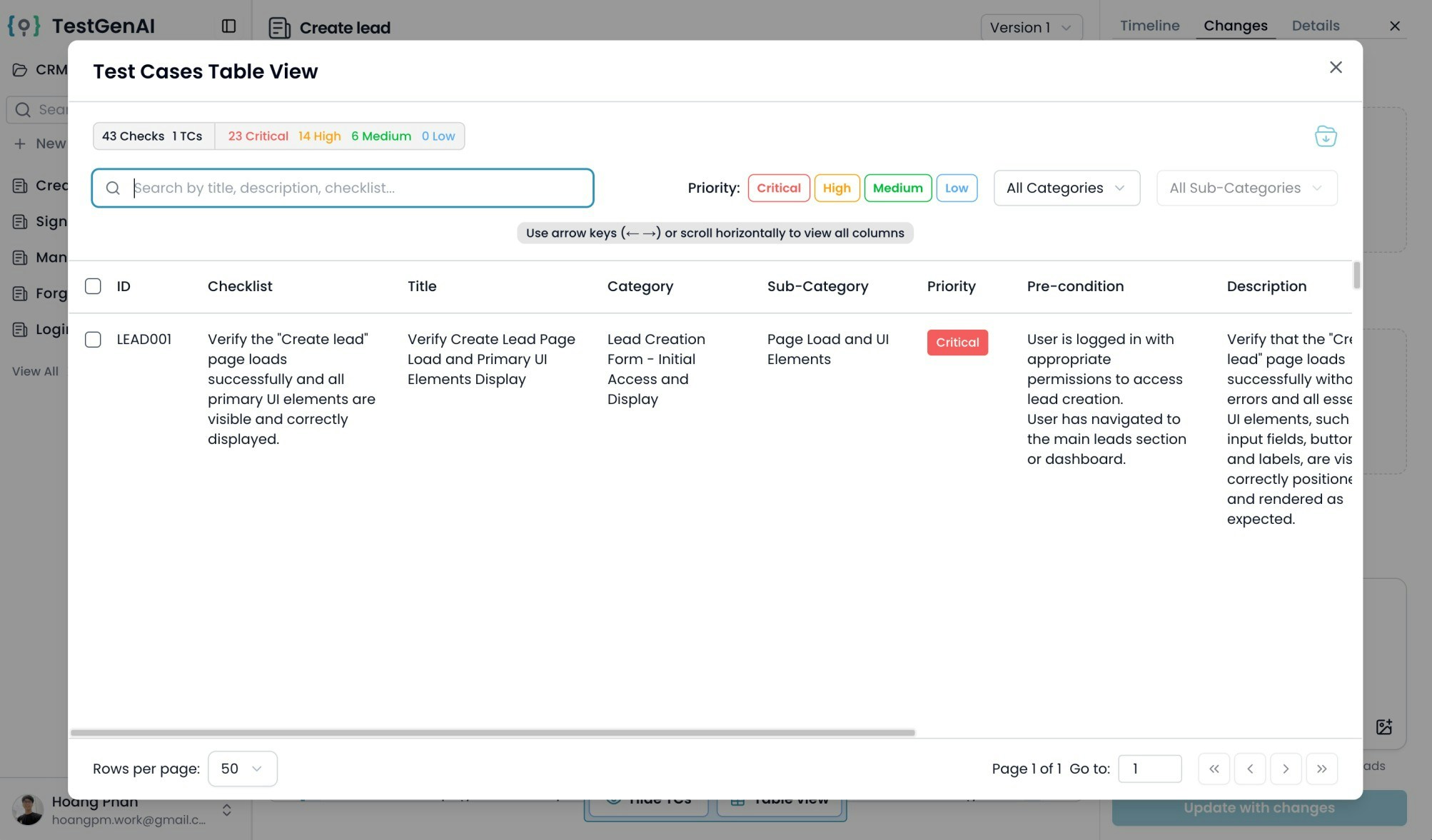Check the select-all header checkbox
This screenshot has width=1432, height=840.
[93, 286]
